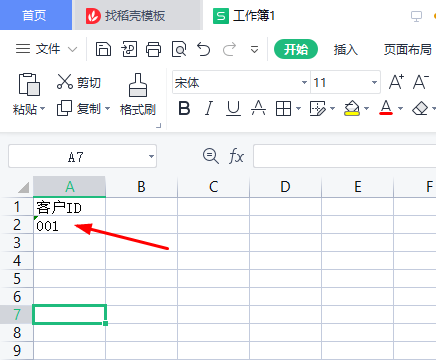Click the clipboard group dialog launcher
The height and width of the screenshot is (360, 436).
pyautogui.click(x=159, y=126)
